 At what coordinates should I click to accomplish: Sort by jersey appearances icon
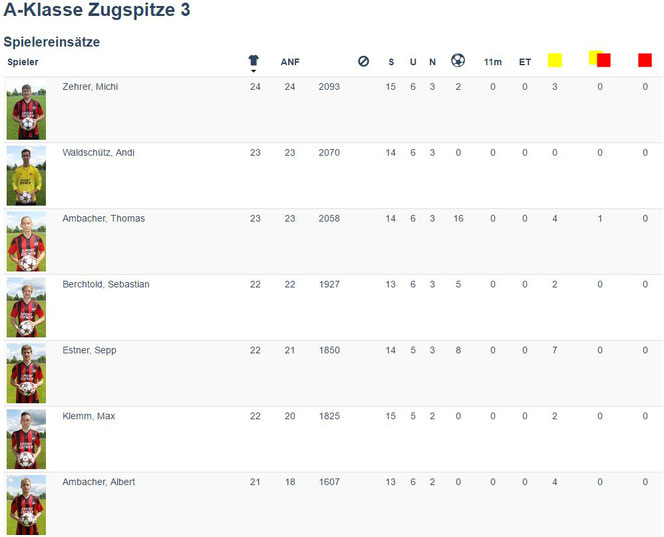click(254, 61)
